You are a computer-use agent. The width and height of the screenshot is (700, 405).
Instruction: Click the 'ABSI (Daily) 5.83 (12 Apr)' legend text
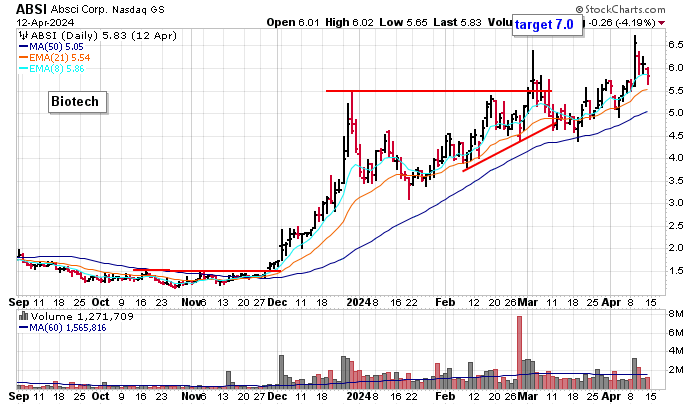(x=104, y=36)
